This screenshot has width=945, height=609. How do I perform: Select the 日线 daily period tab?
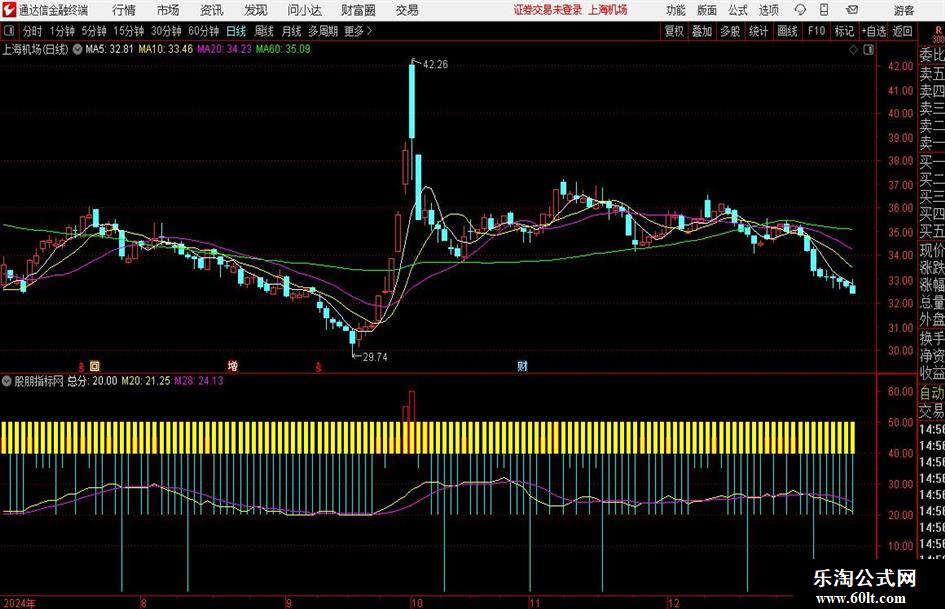[x=236, y=31]
